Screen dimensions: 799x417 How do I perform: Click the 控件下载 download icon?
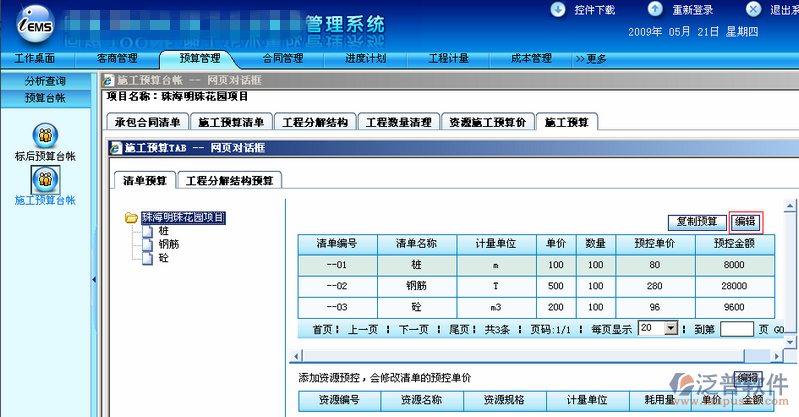[557, 9]
